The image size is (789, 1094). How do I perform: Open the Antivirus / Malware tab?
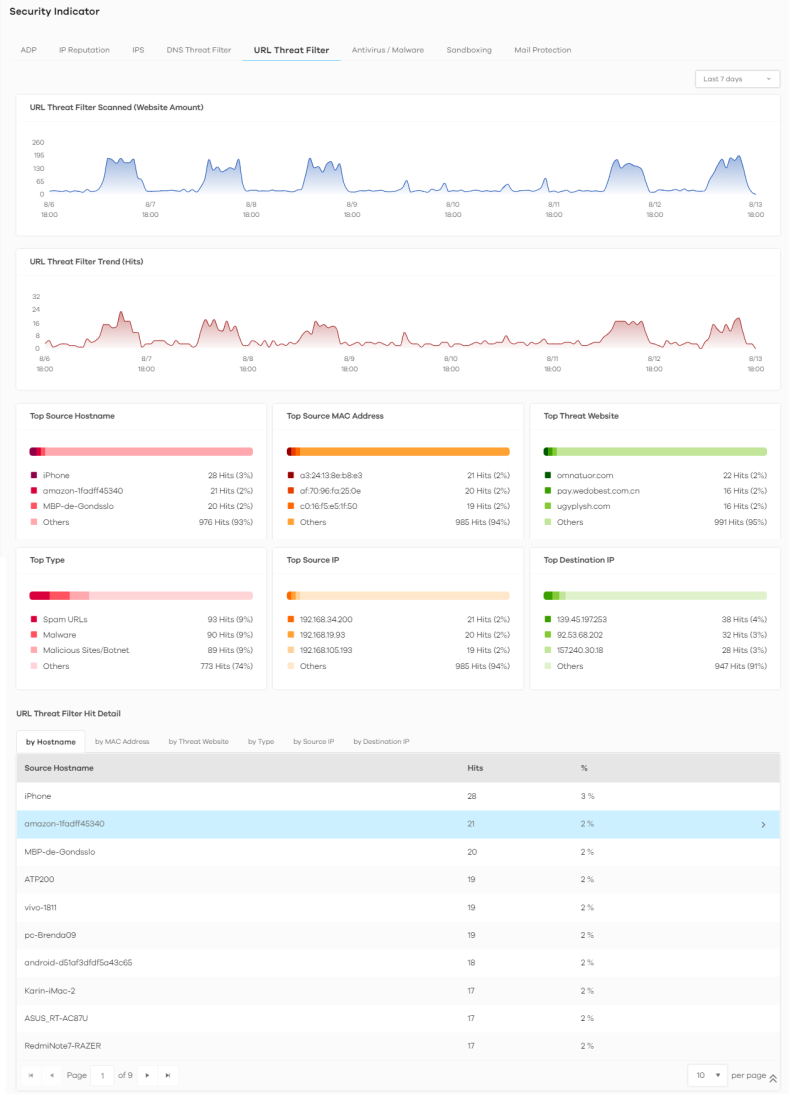tap(387, 49)
